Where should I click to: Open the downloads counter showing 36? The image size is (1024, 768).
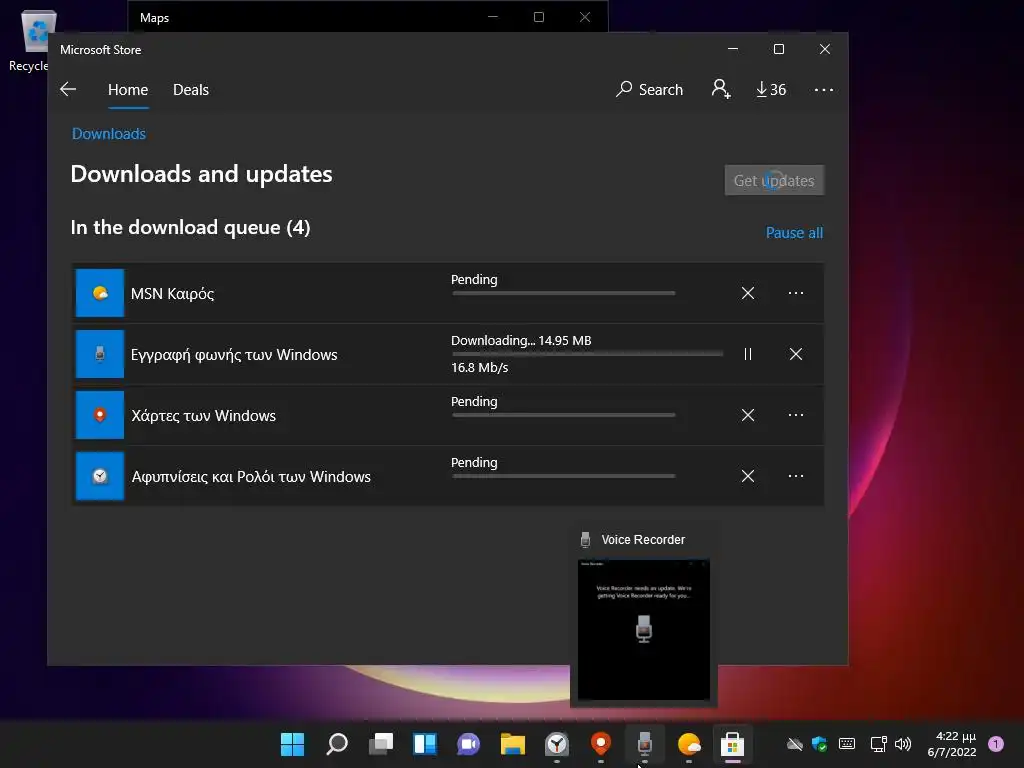[x=771, y=89]
